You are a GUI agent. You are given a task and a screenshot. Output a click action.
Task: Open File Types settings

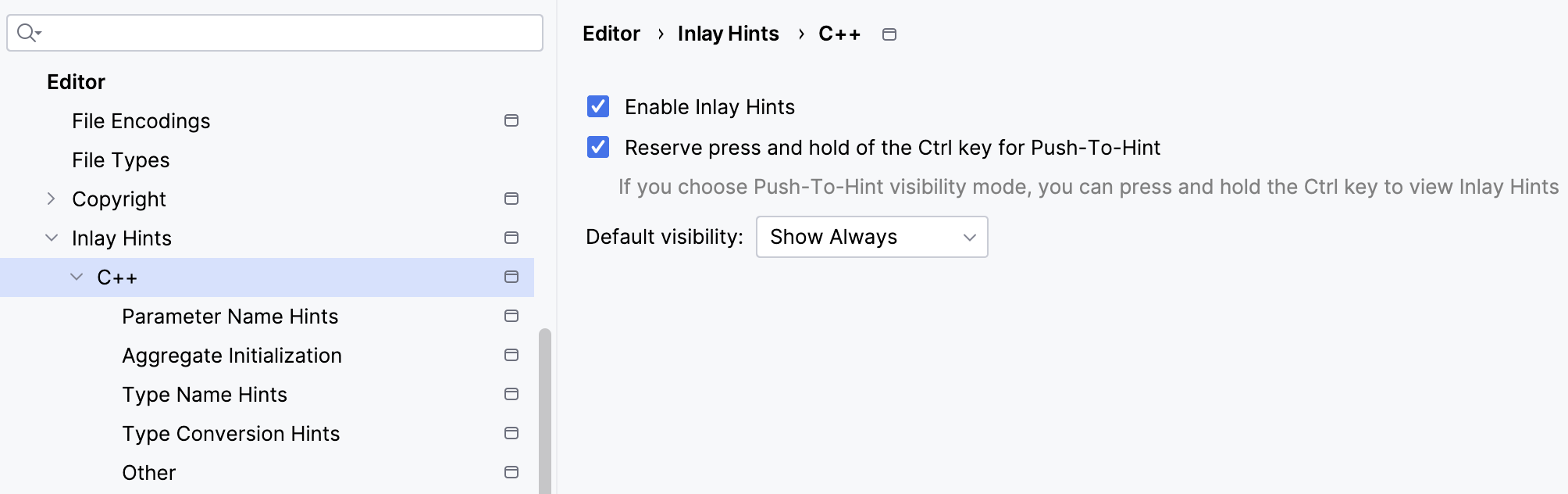tap(120, 159)
